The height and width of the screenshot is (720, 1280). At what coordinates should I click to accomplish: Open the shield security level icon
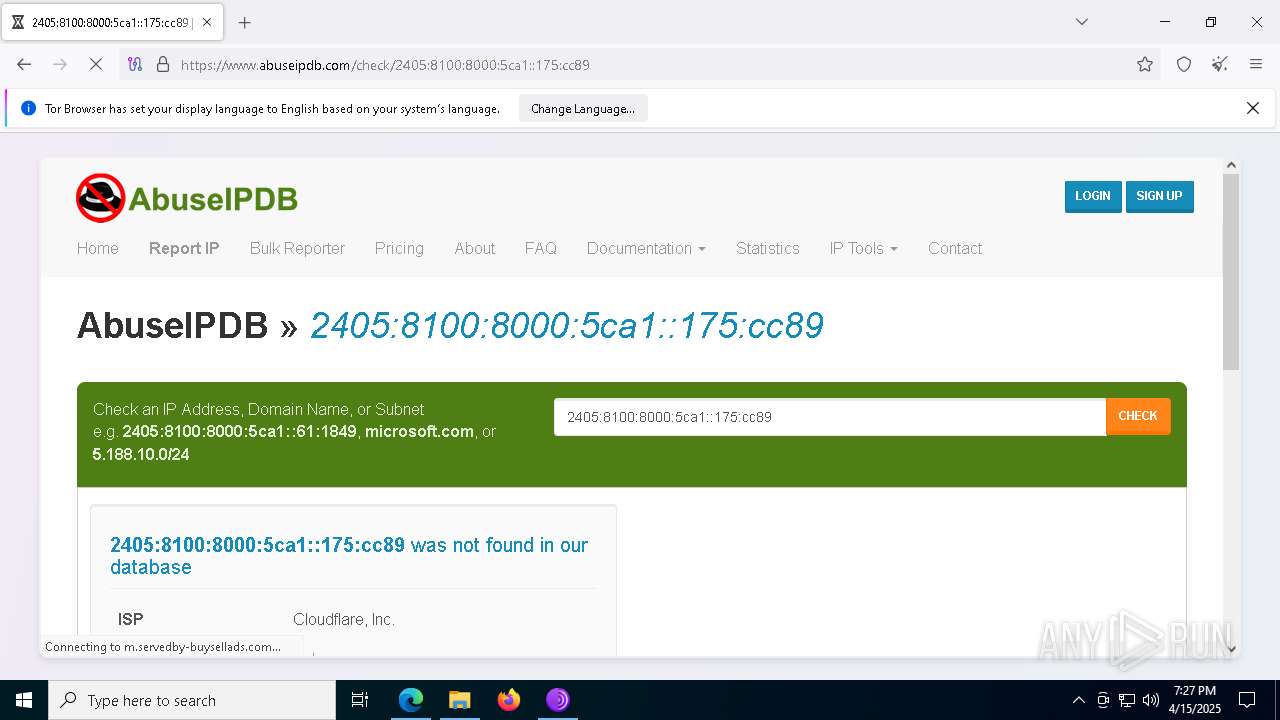click(x=1184, y=64)
